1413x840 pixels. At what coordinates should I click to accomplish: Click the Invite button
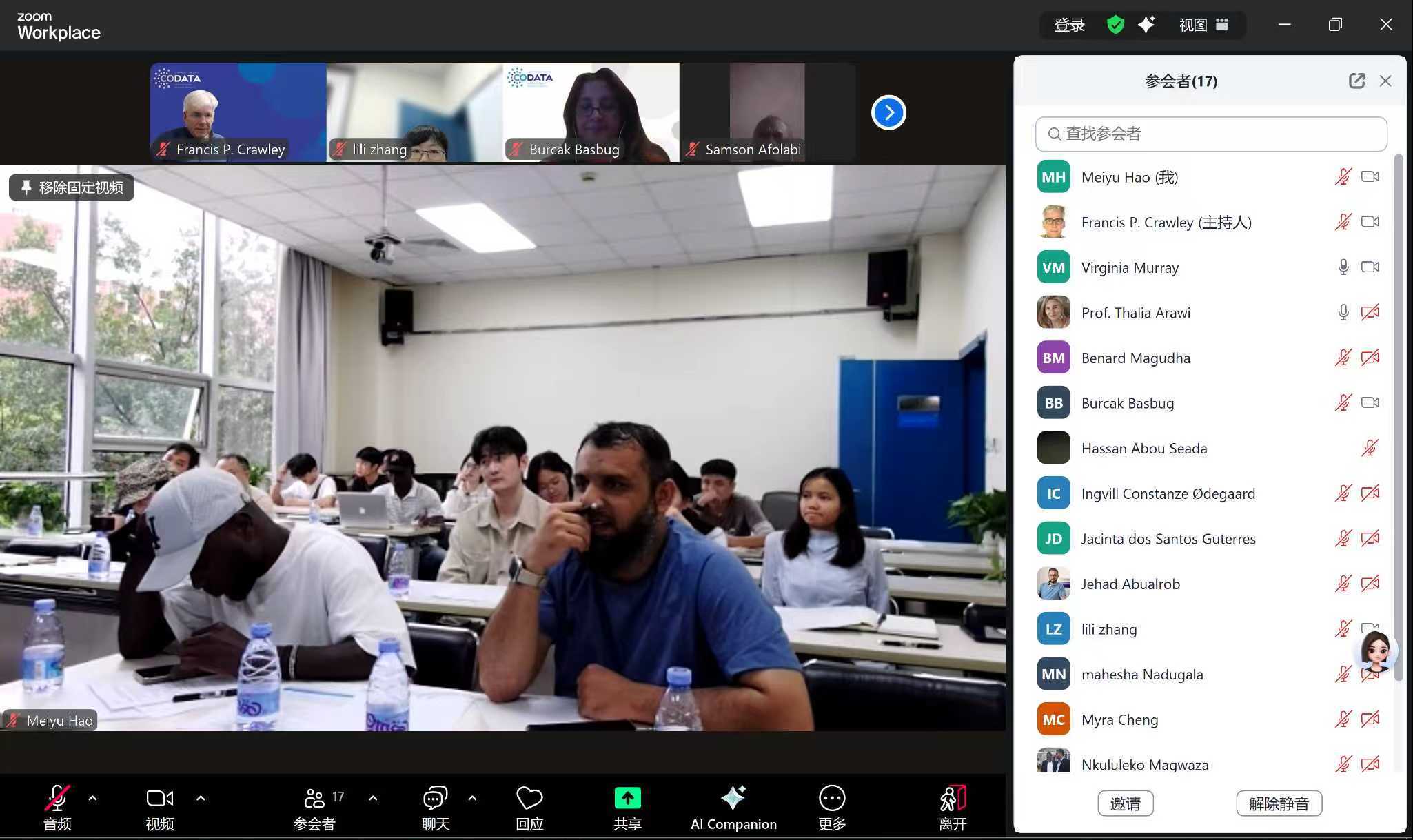point(1125,803)
